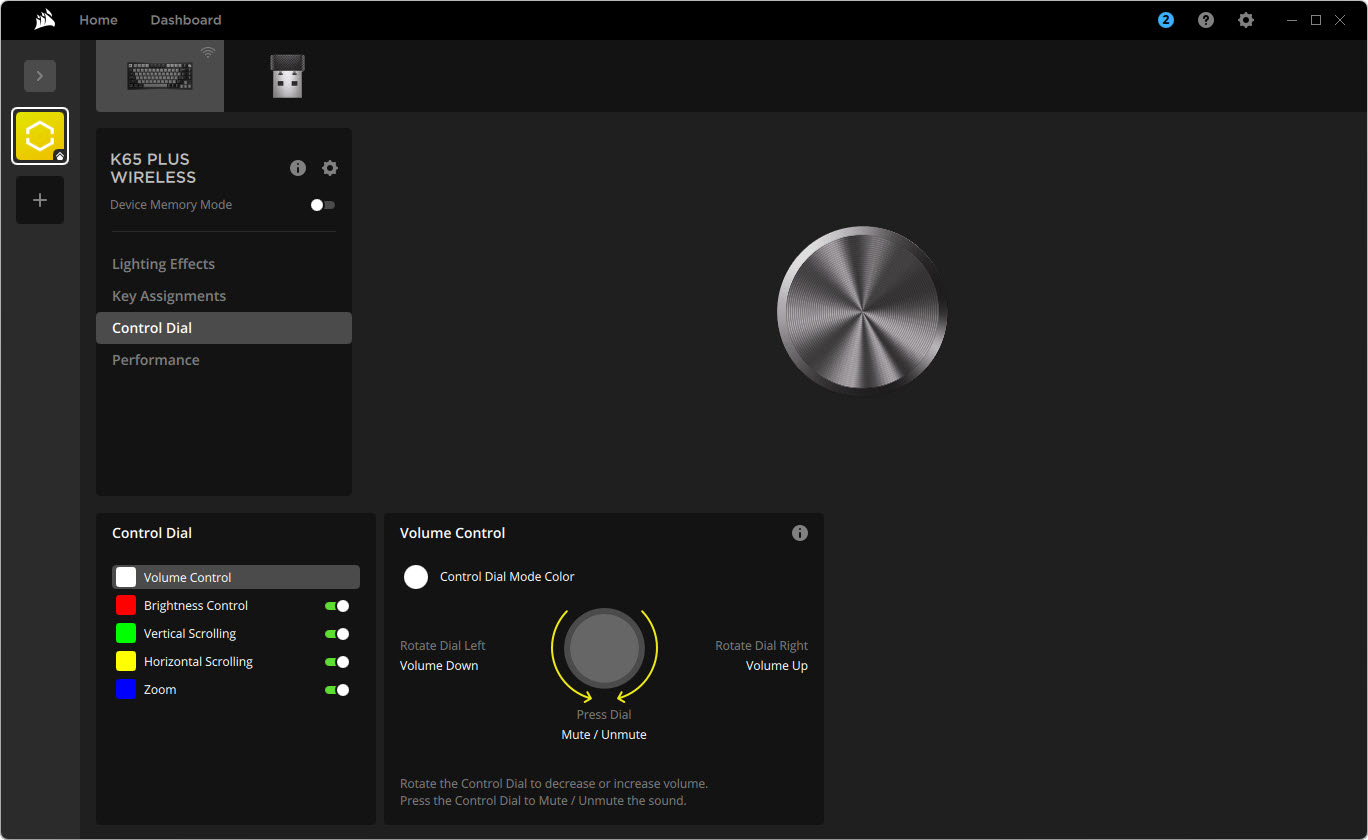
Task: Click the Mute / Unmute label
Action: click(x=604, y=735)
